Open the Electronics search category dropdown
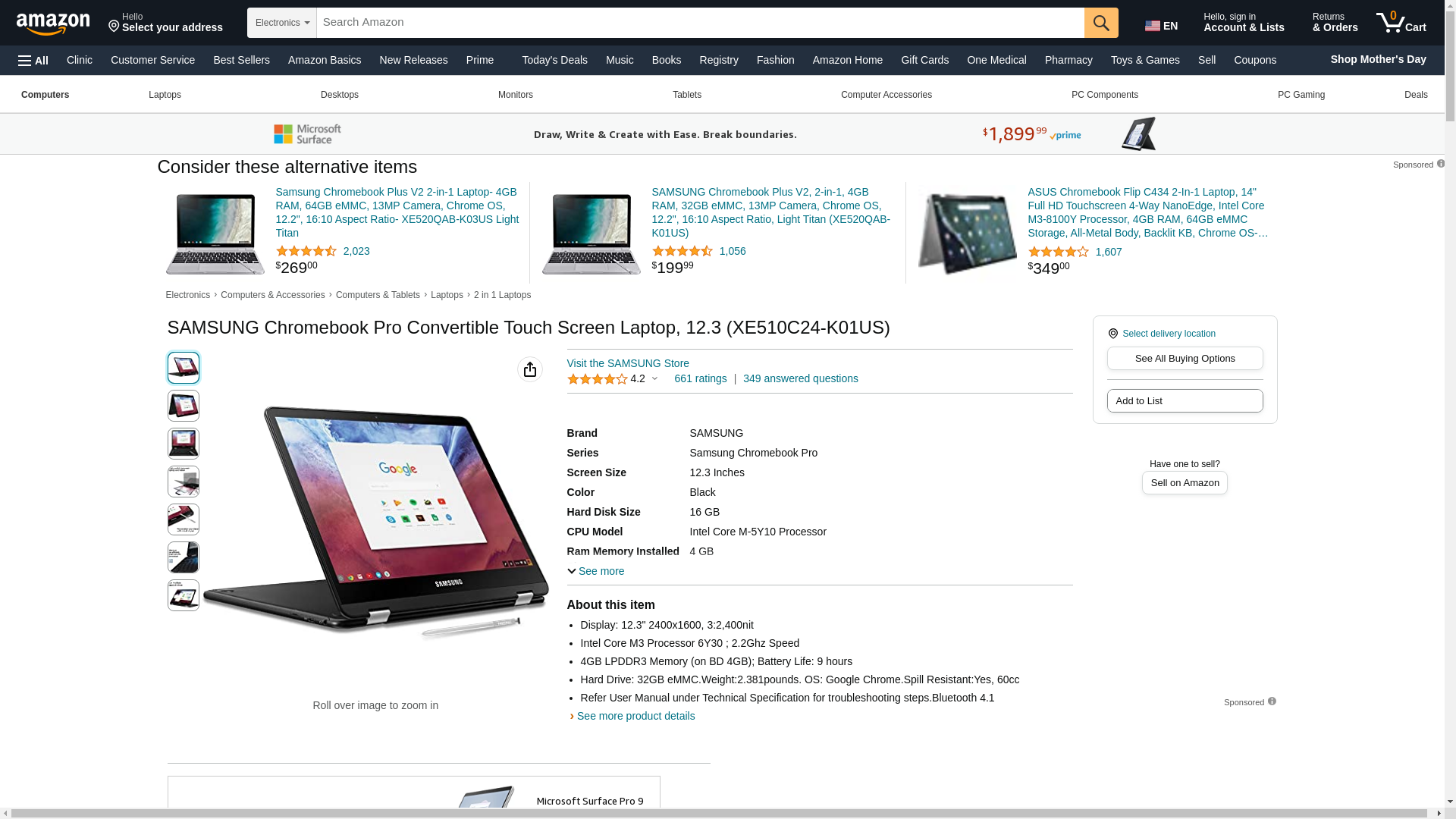 click(282, 23)
